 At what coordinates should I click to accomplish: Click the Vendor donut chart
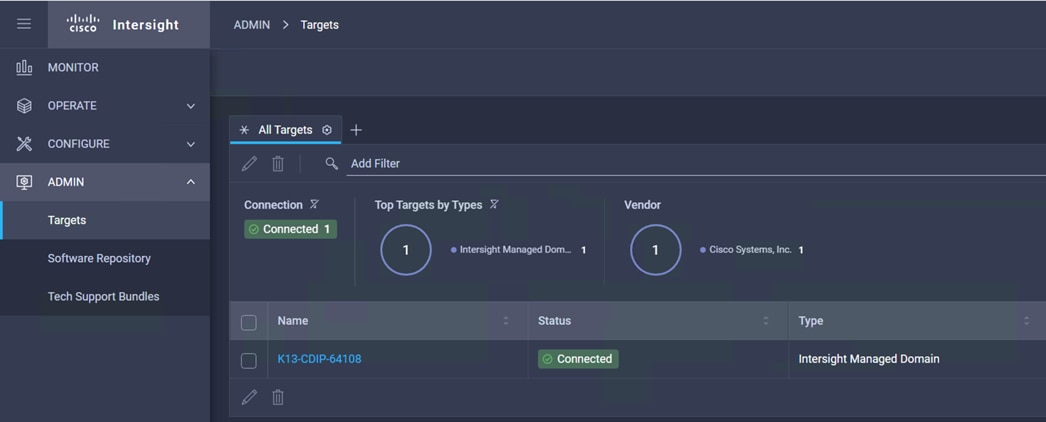[x=655, y=250]
